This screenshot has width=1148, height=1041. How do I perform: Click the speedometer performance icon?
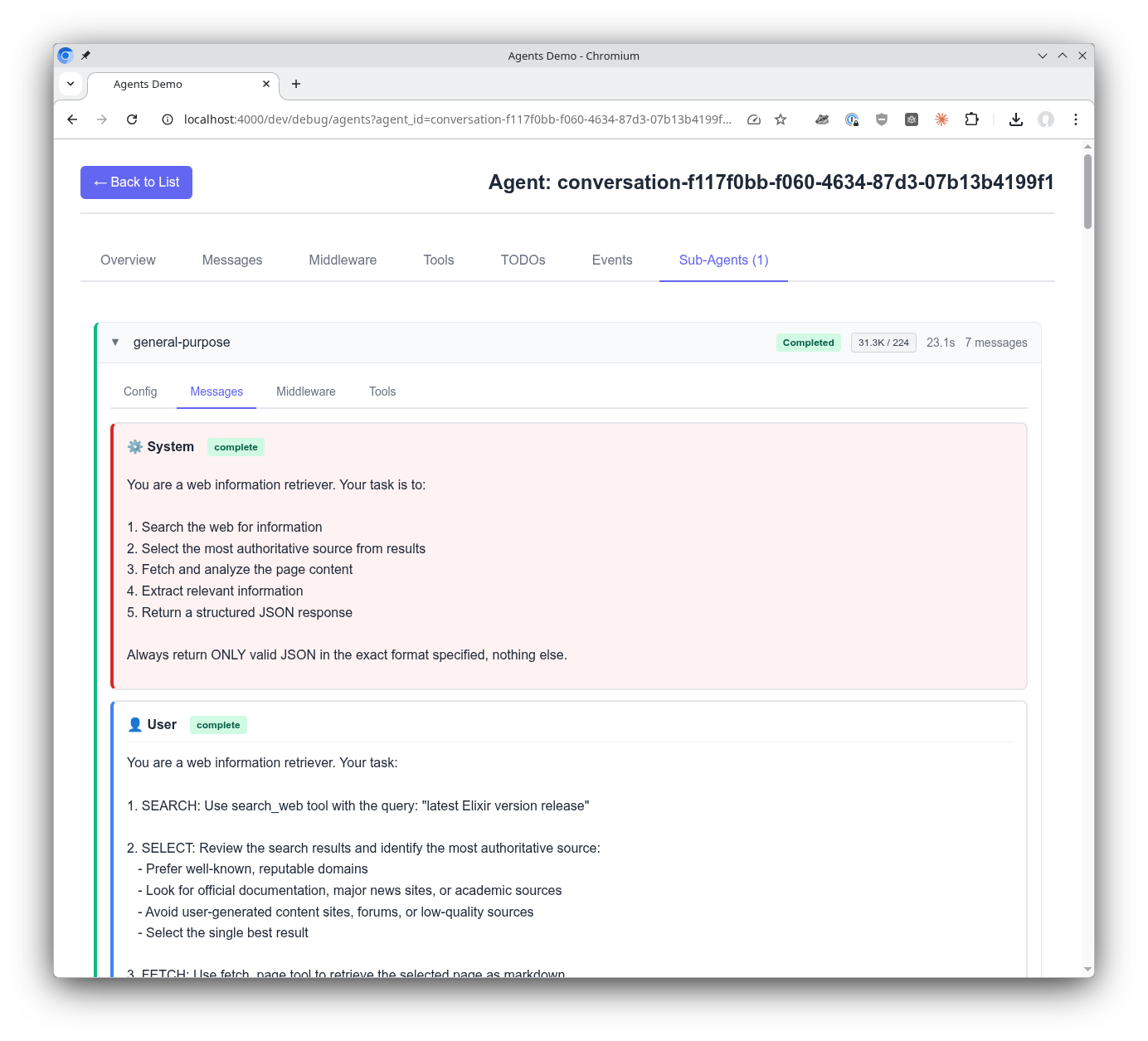pos(753,119)
